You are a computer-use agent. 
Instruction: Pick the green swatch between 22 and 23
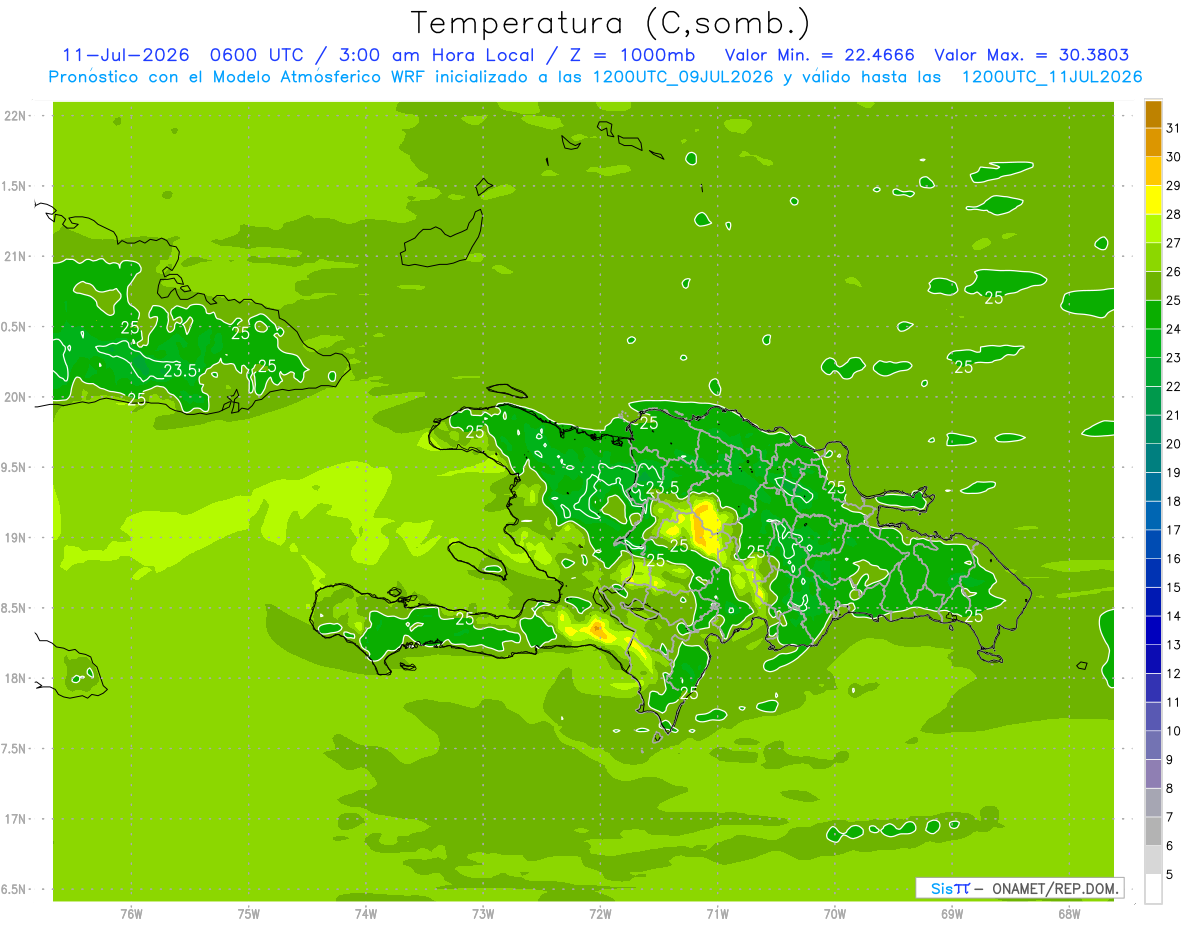(x=1153, y=372)
